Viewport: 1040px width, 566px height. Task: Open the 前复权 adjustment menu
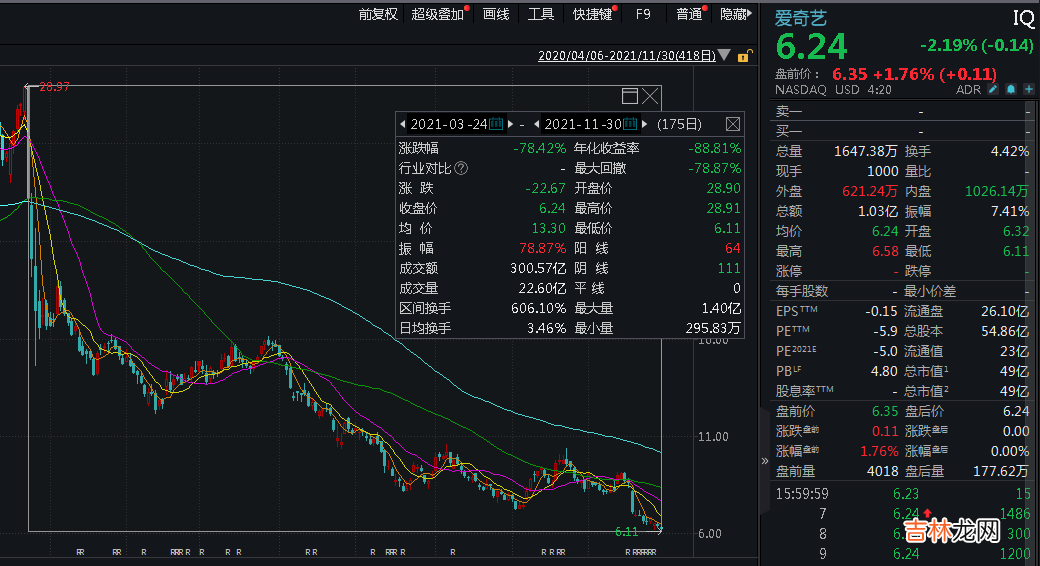pyautogui.click(x=378, y=14)
